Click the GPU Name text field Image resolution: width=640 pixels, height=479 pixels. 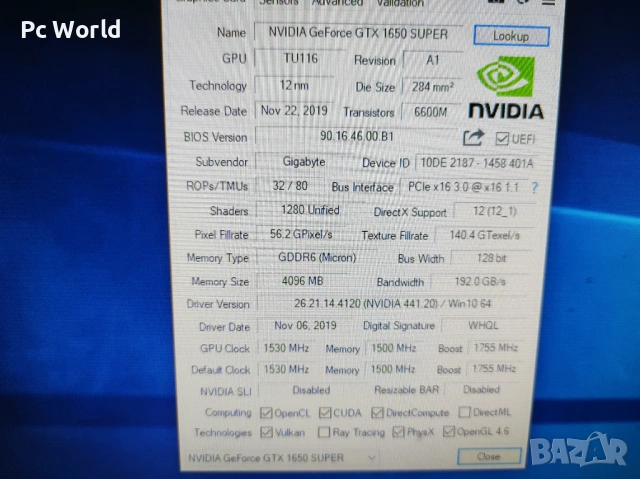[x=356, y=34]
